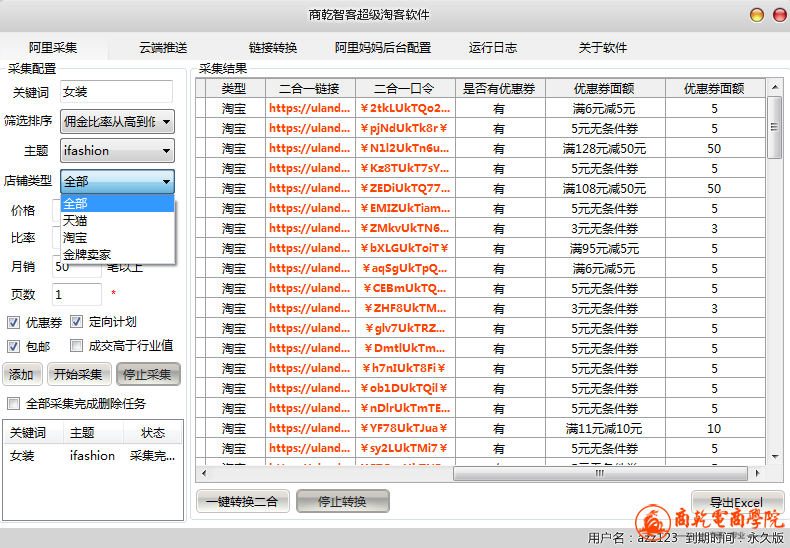Uncheck the 定向计划 checkbox

76,321
